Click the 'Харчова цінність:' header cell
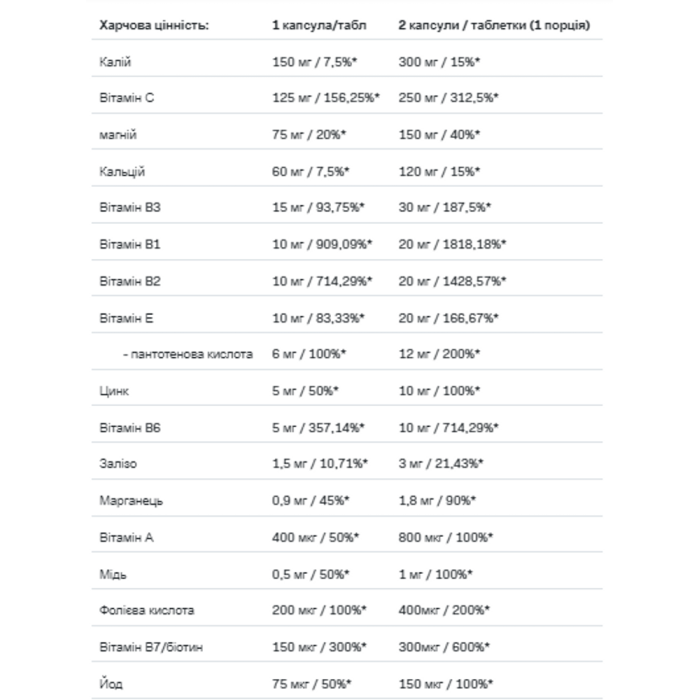The height and width of the screenshot is (700, 700). [154, 25]
